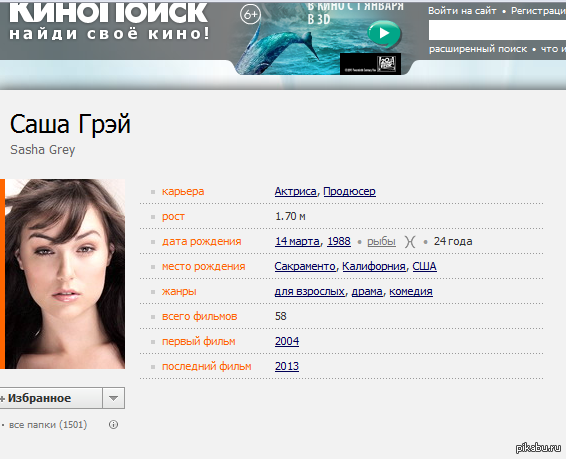Click the 14 марта birth date link
The height and width of the screenshot is (459, 566).
(297, 241)
